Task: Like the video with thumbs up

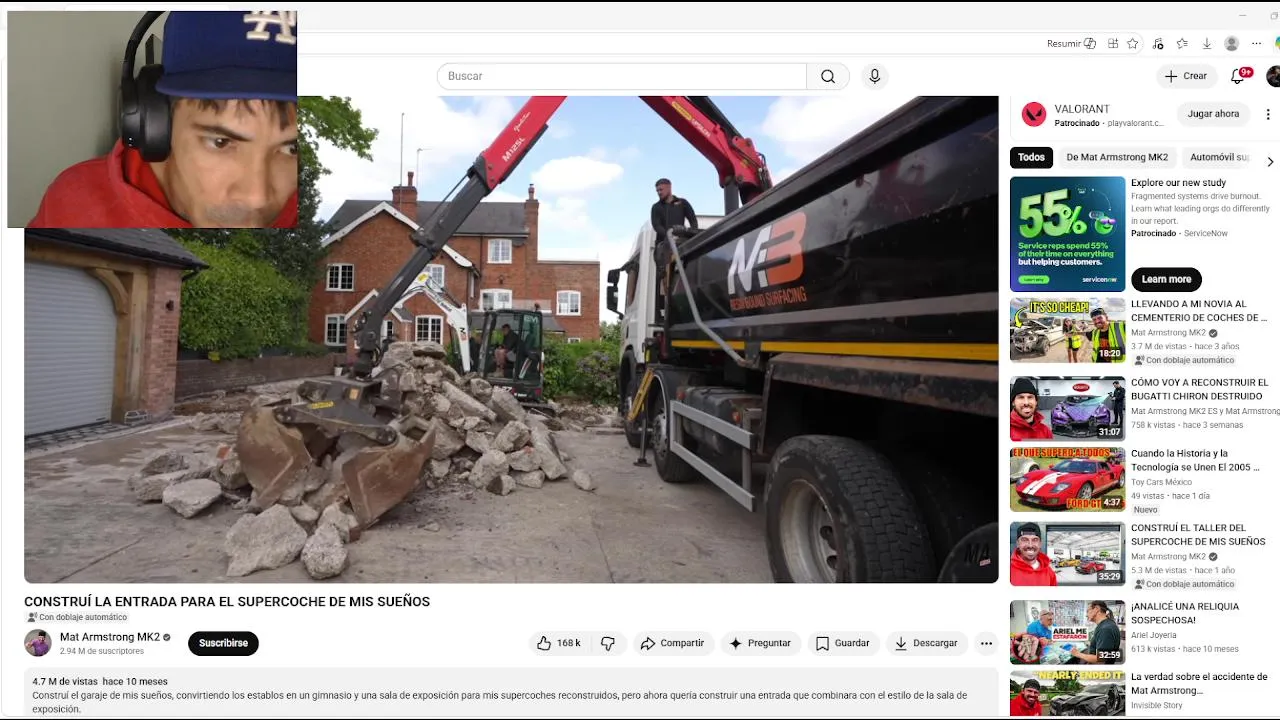Action: click(559, 643)
